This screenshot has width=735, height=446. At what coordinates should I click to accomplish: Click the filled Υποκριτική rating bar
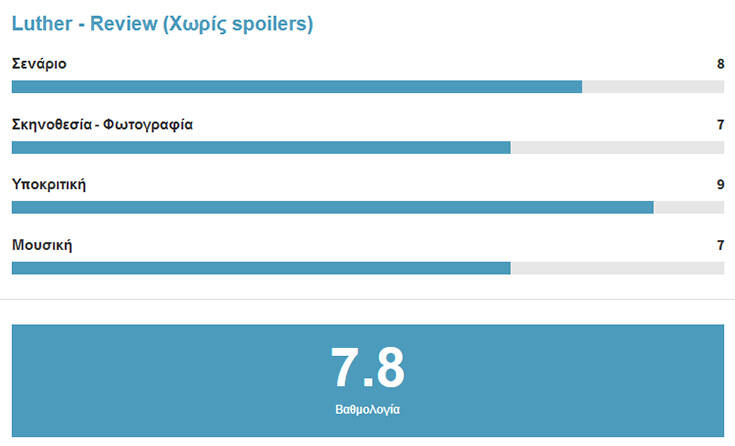pos(332,207)
